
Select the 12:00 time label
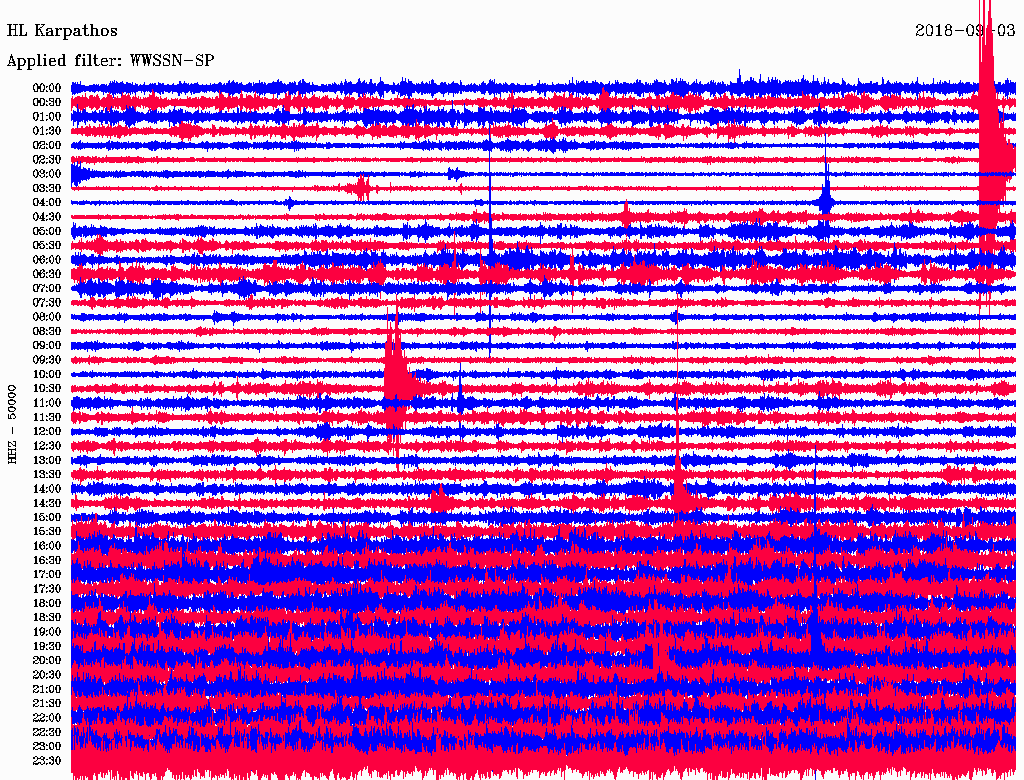click(46, 432)
